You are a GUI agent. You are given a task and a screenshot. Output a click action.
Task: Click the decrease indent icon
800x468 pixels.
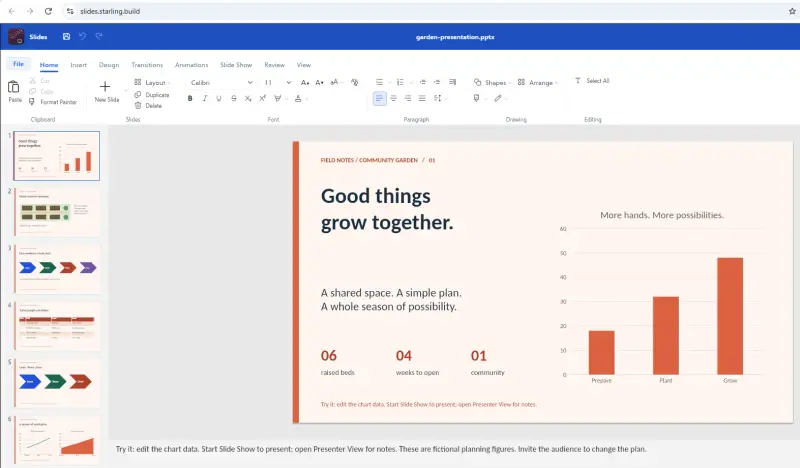[x=422, y=82]
